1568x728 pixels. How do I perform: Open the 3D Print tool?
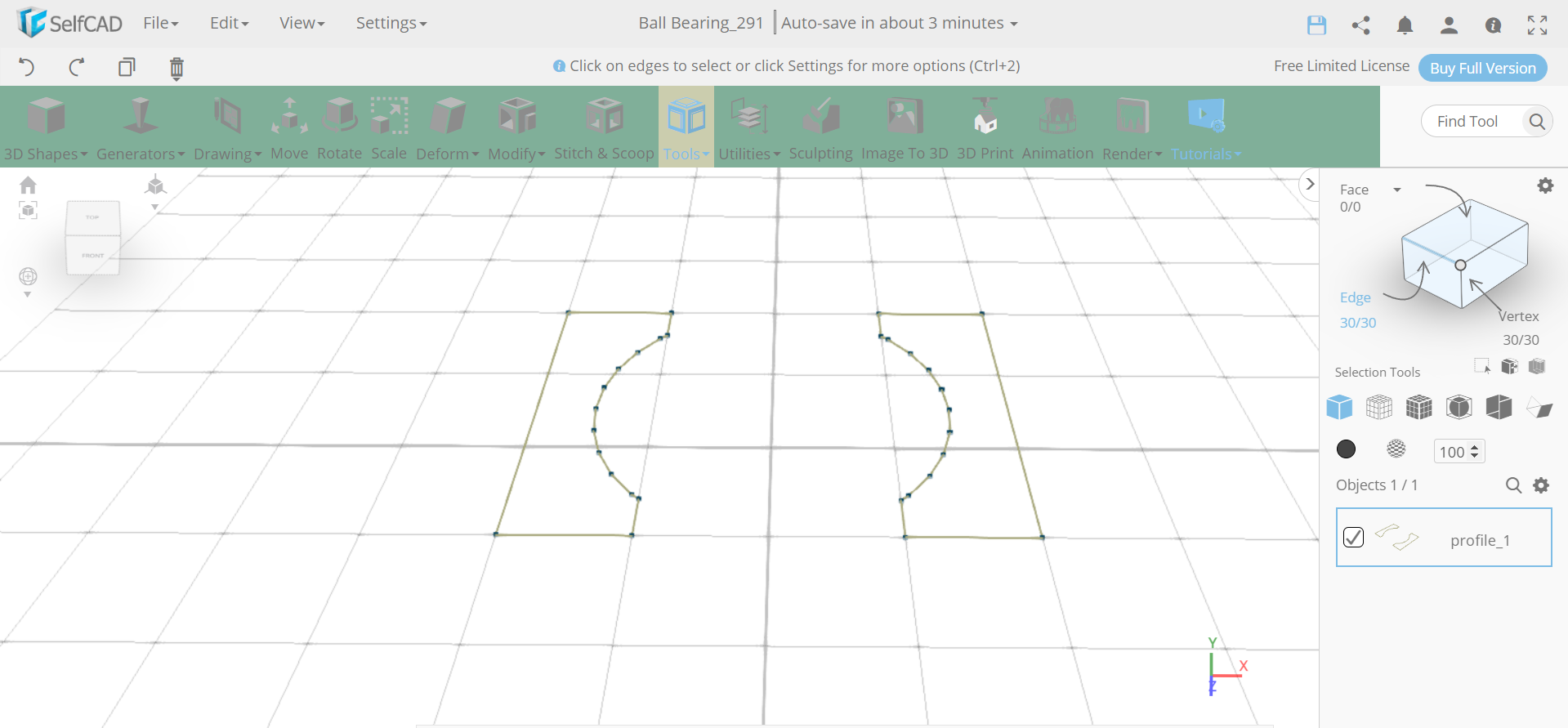(x=985, y=128)
